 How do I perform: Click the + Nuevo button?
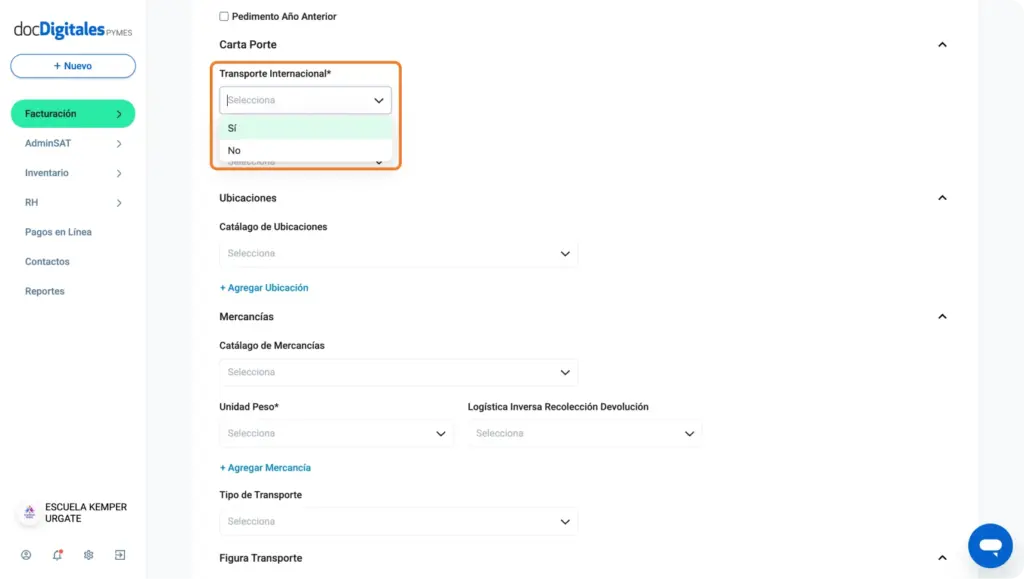73,66
